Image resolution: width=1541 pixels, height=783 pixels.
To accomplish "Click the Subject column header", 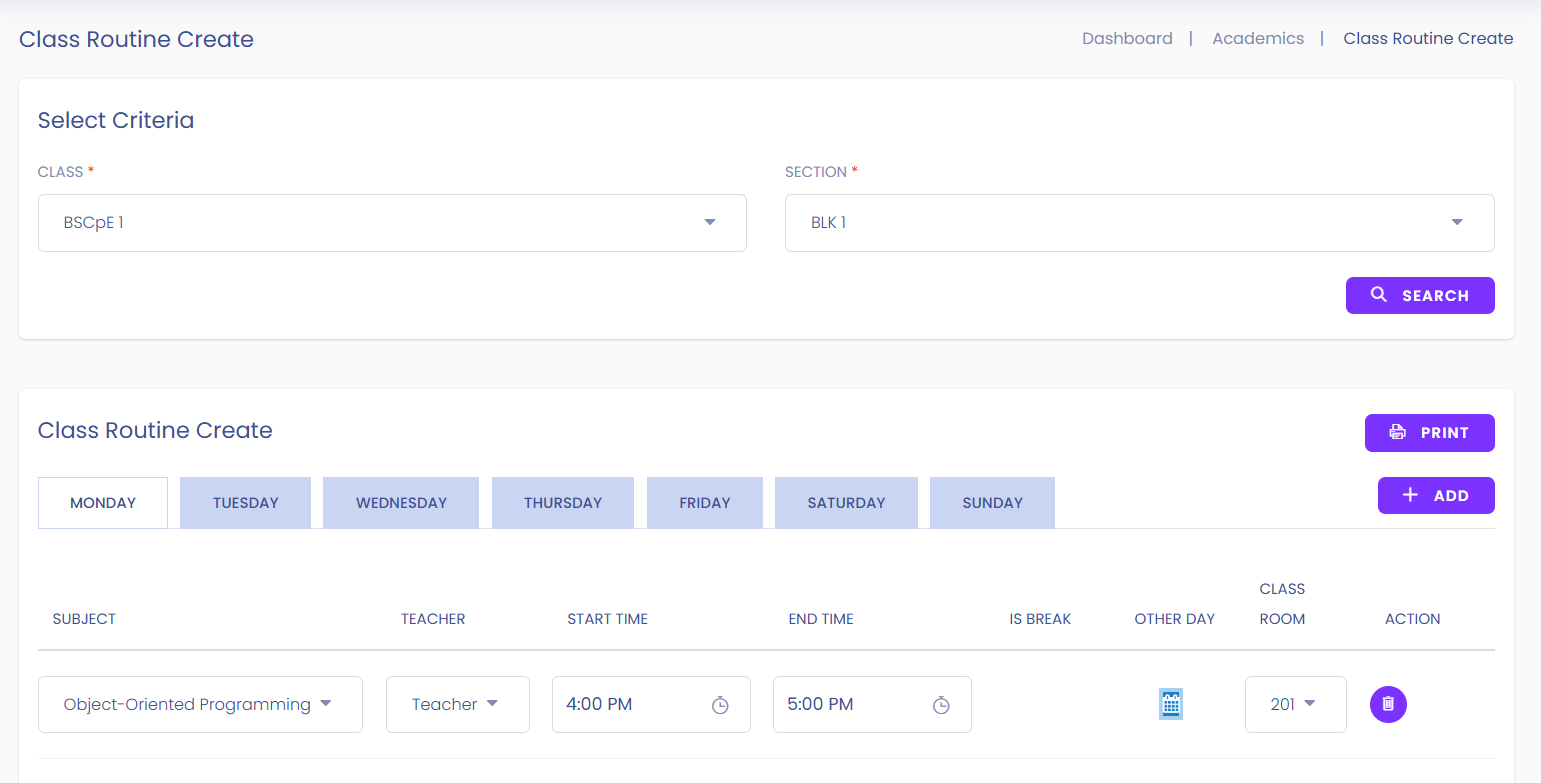I will coord(84,619).
